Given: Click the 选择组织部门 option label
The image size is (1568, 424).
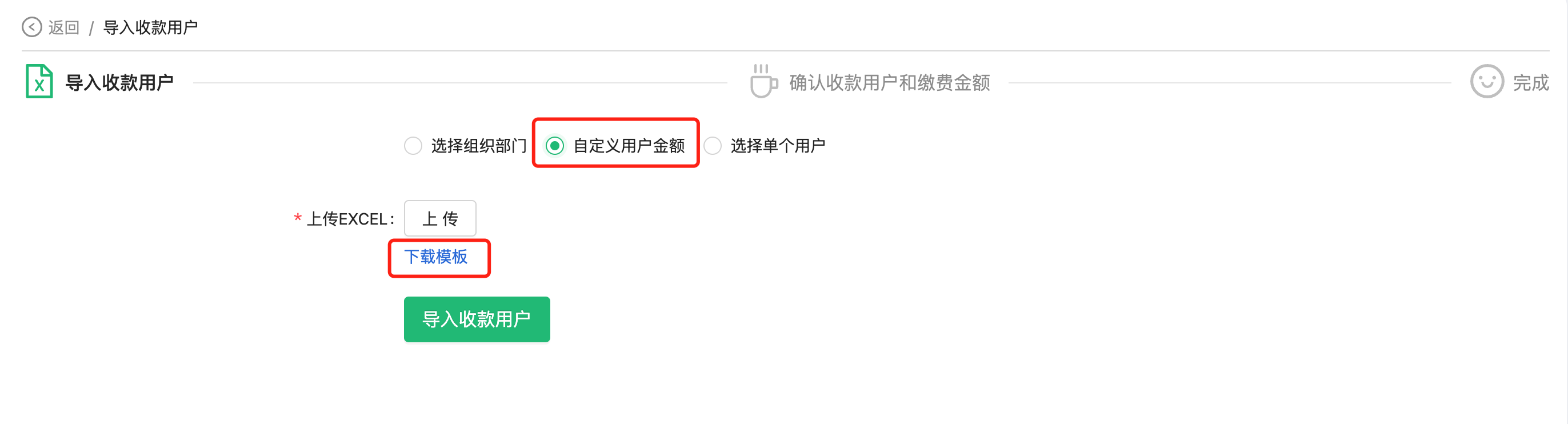Looking at the screenshot, I should coord(479,146).
